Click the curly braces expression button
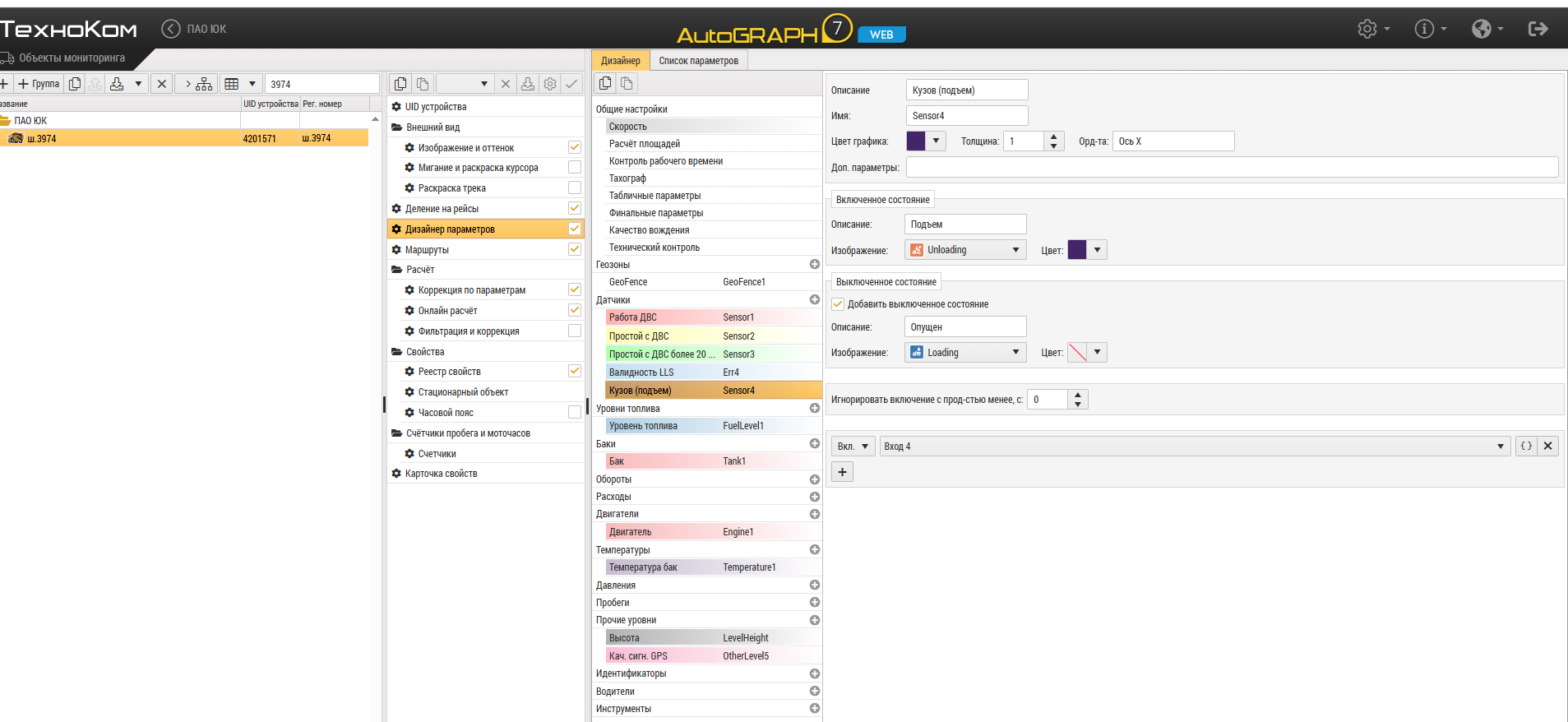 coord(1526,446)
